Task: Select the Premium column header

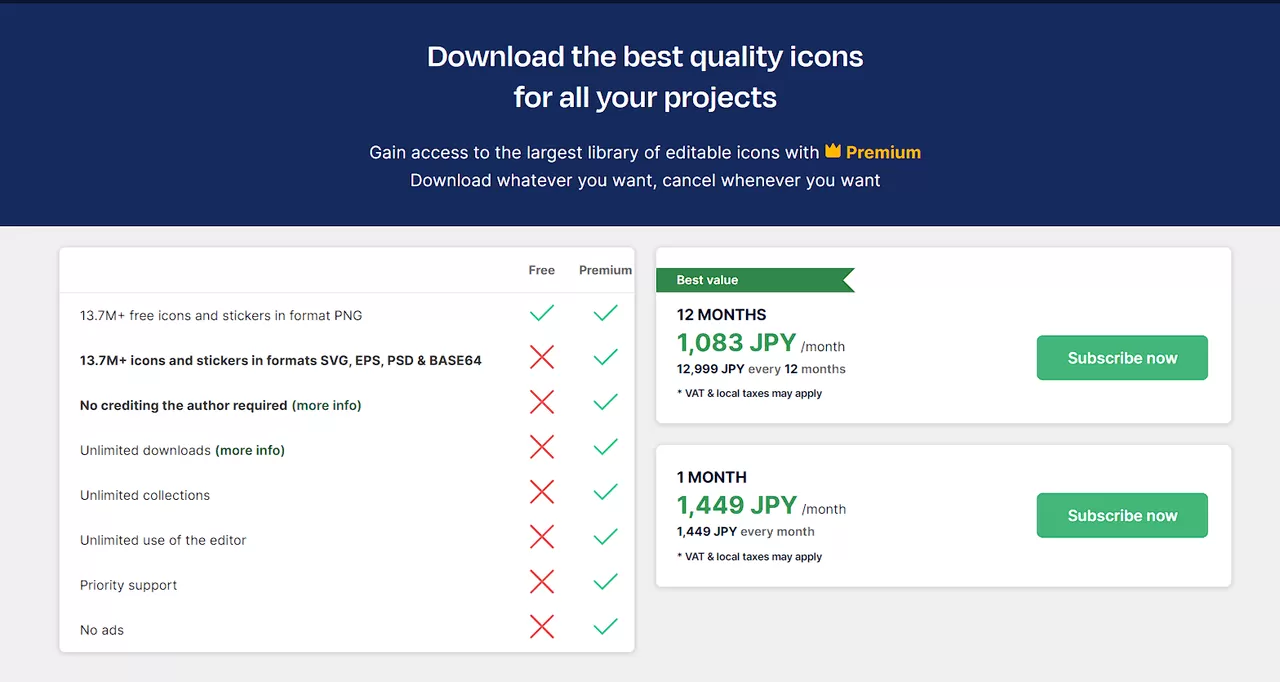Action: 605,270
